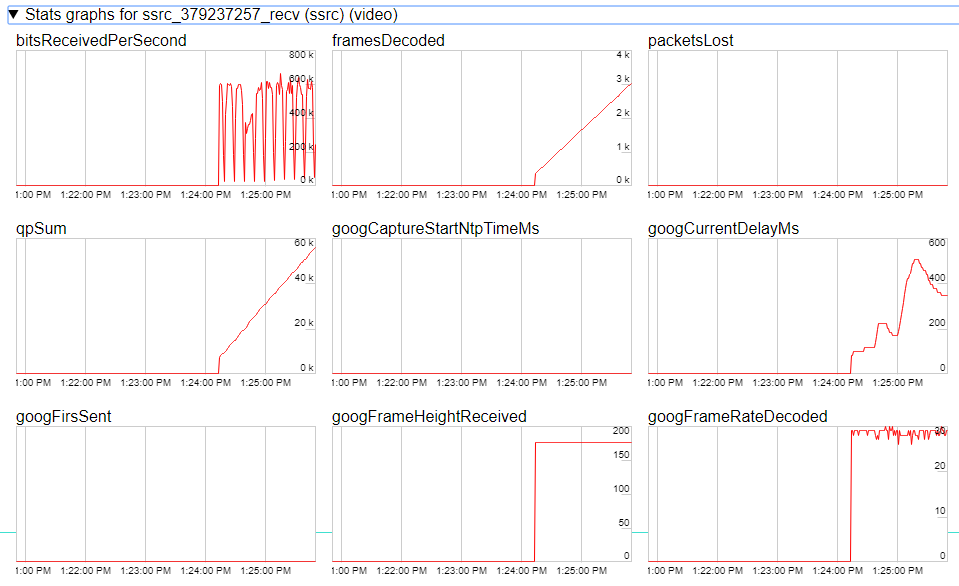Select the googFrameRateDecoded title text
The width and height of the screenshot is (959, 586).
pos(737,417)
